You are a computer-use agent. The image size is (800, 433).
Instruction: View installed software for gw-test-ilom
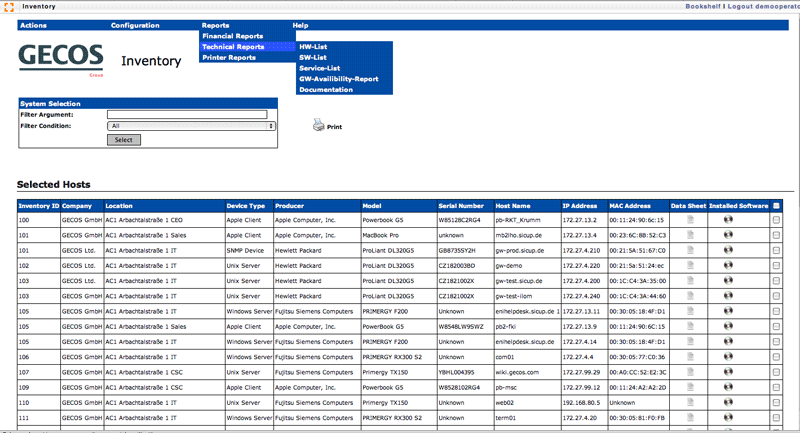(x=728, y=295)
